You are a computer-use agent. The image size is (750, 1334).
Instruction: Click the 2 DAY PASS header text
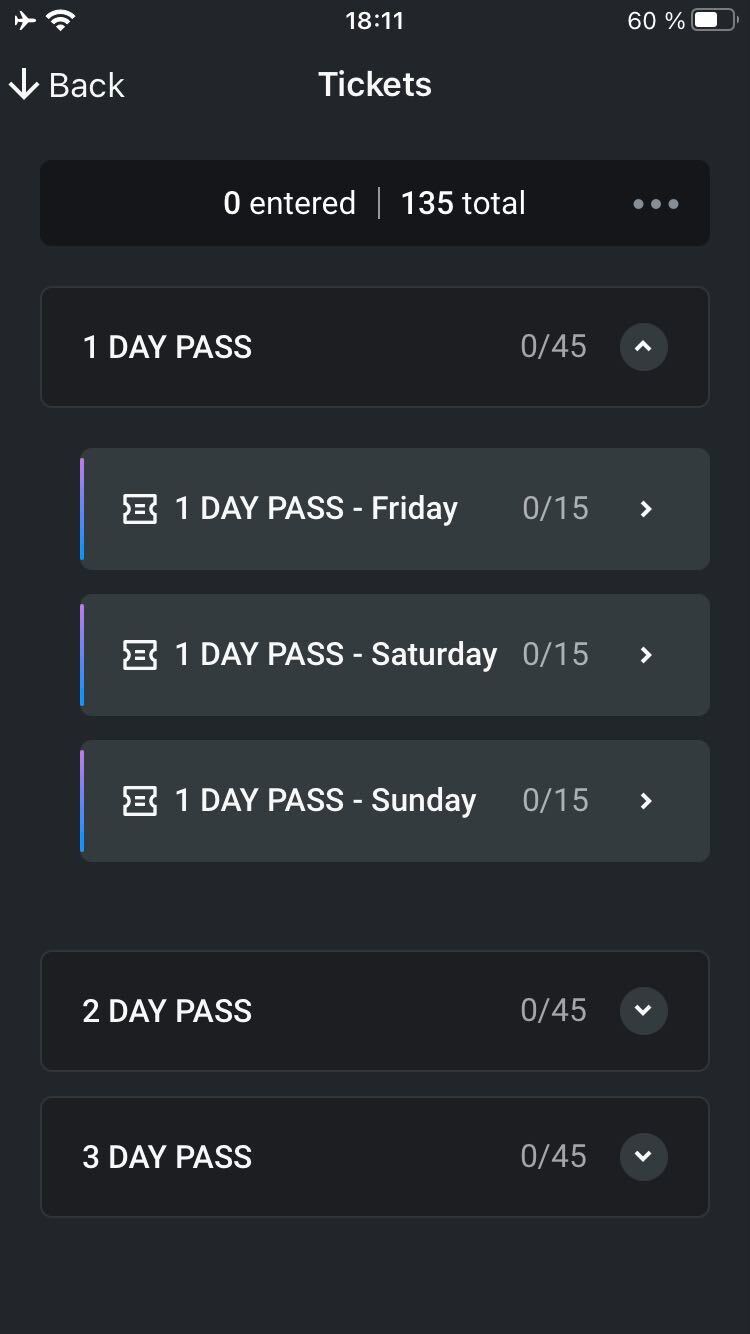(x=167, y=1011)
